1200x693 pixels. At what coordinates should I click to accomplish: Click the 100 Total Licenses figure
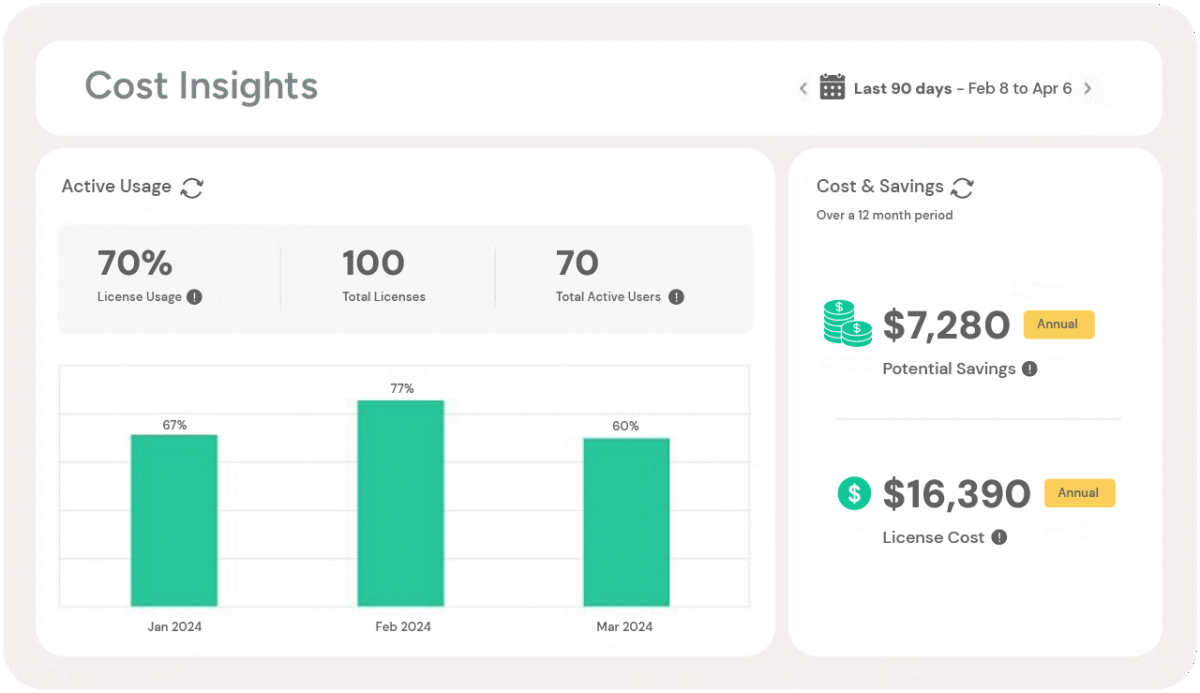(x=373, y=264)
